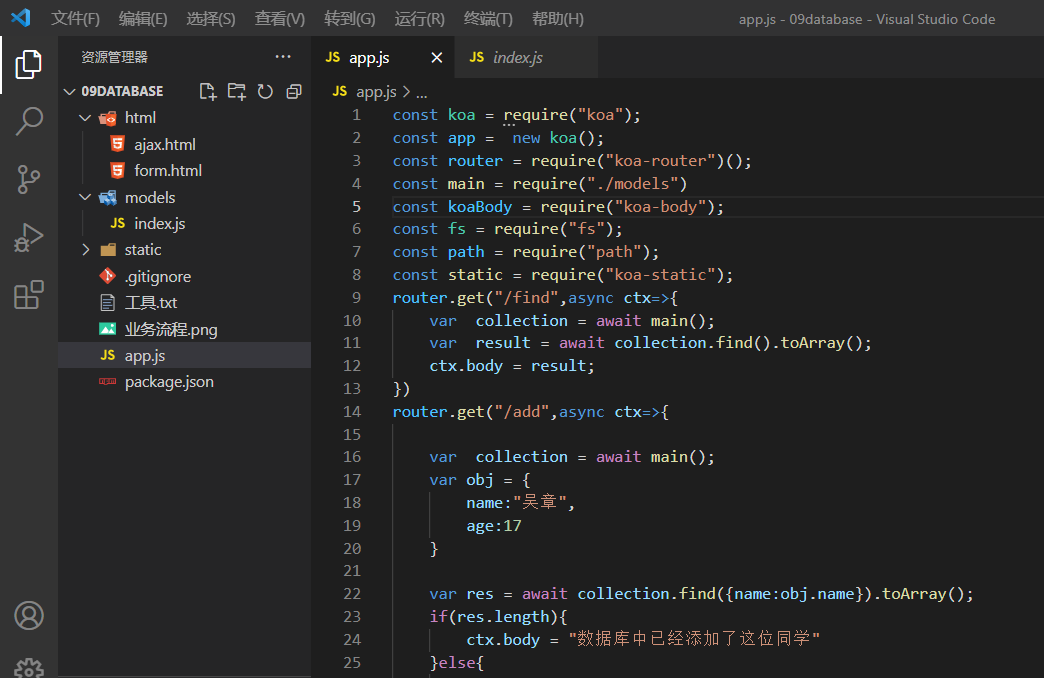Select the app.js editor tab

coord(383,58)
